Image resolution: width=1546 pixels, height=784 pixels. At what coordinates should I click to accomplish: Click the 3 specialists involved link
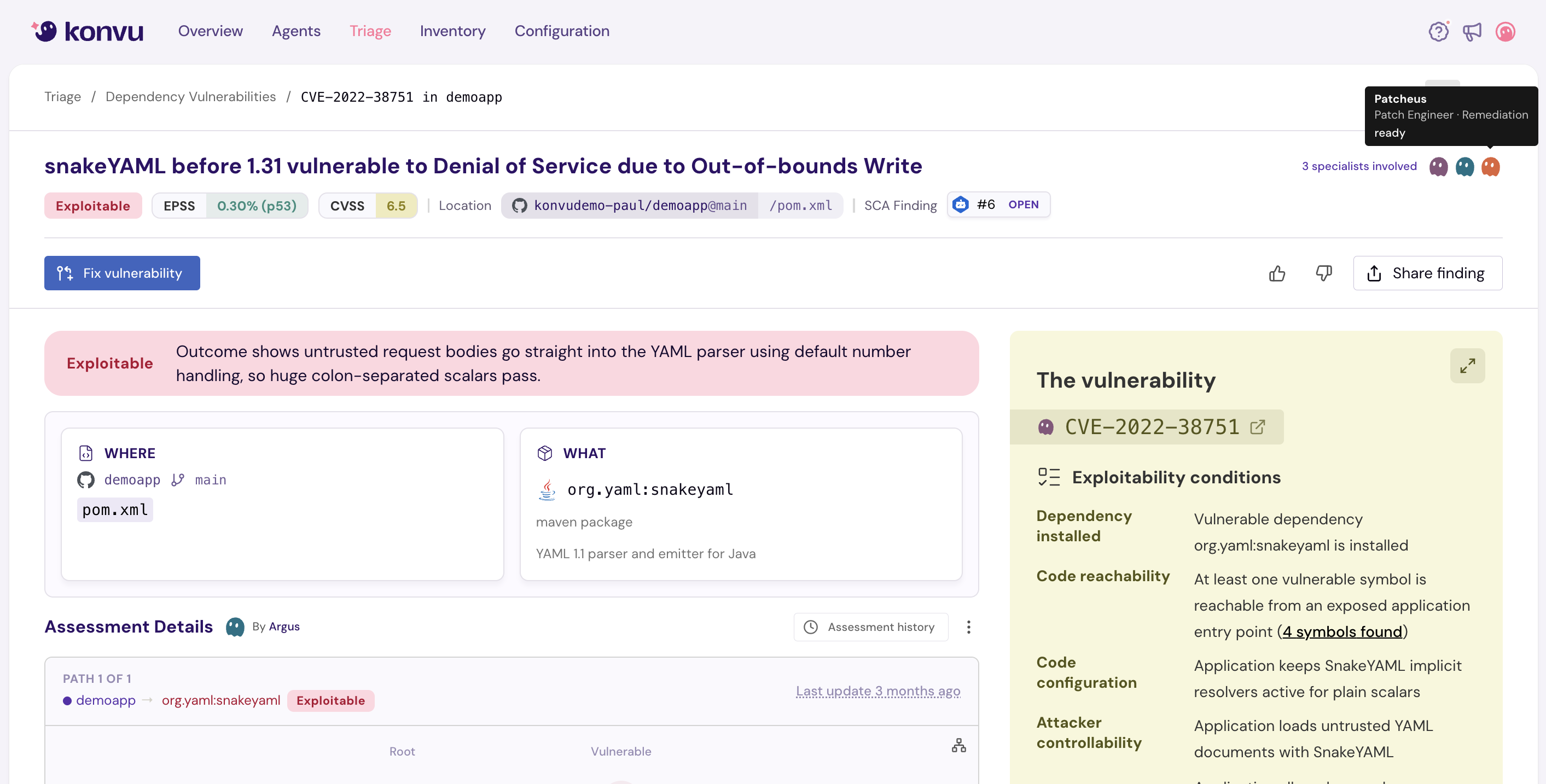pyautogui.click(x=1359, y=166)
